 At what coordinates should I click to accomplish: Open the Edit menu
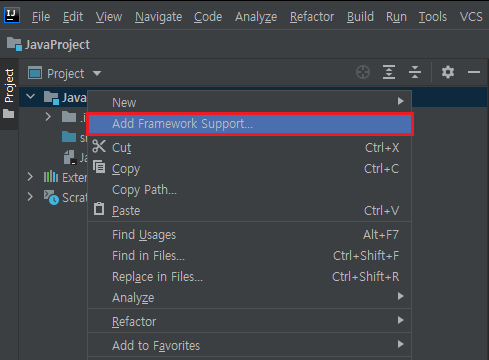73,17
